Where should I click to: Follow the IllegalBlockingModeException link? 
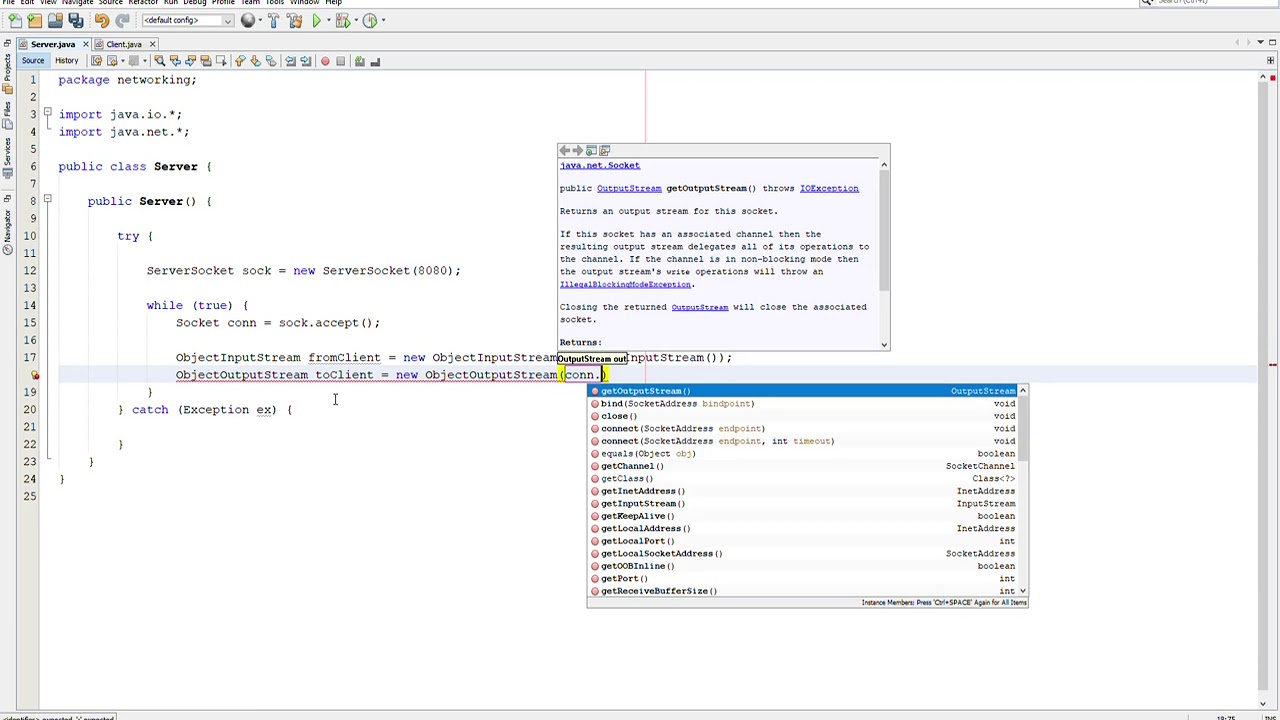[625, 284]
